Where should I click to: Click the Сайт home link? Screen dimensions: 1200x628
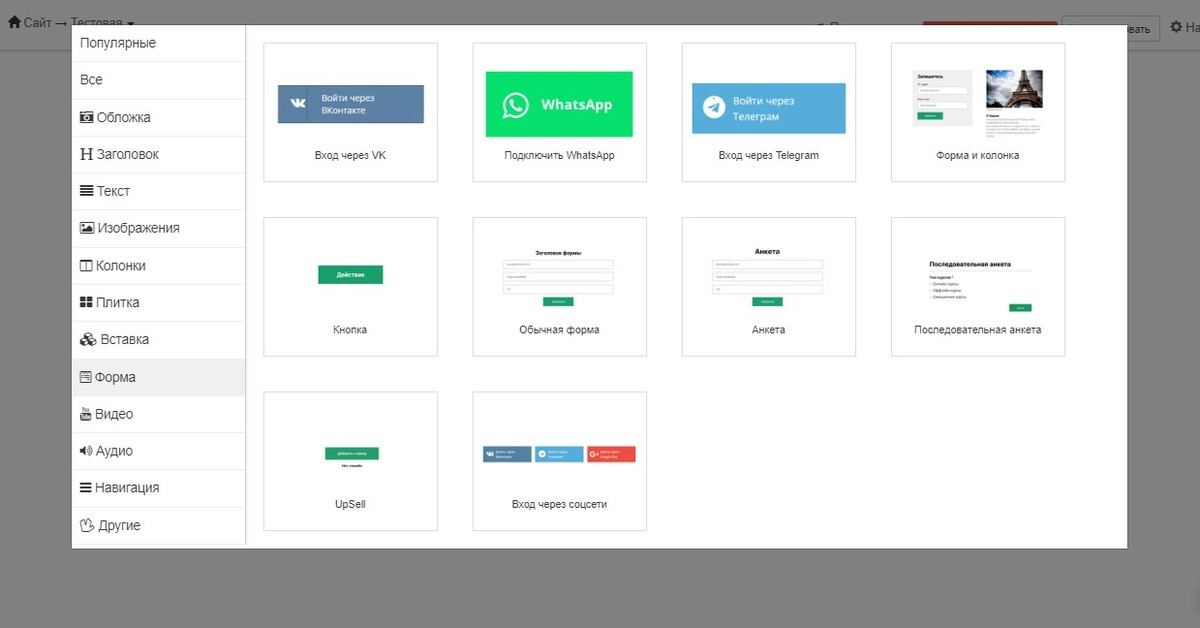[x=29, y=22]
